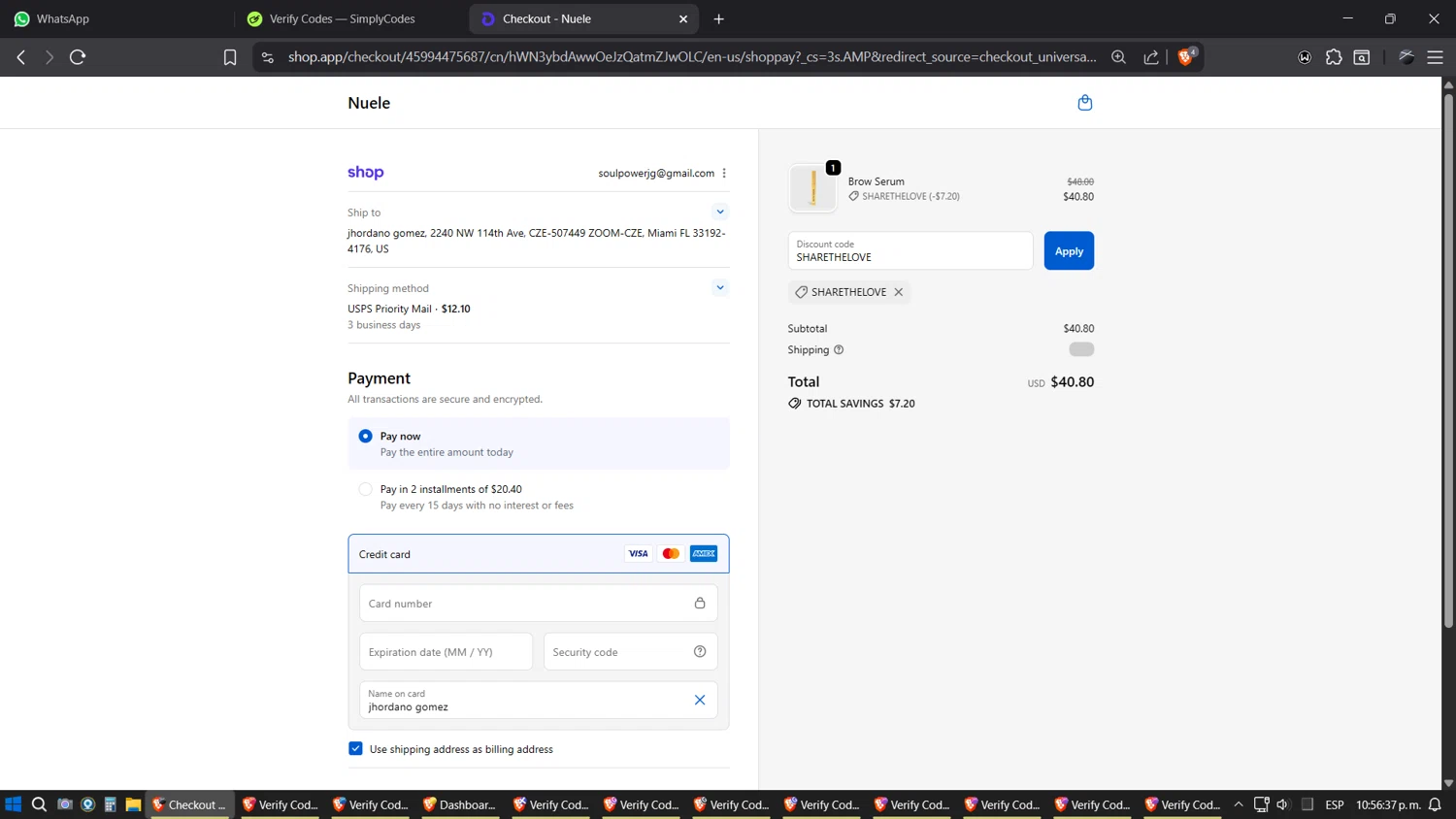Open Brave Shields icon
This screenshot has height=819, width=1456.
click(x=1185, y=57)
